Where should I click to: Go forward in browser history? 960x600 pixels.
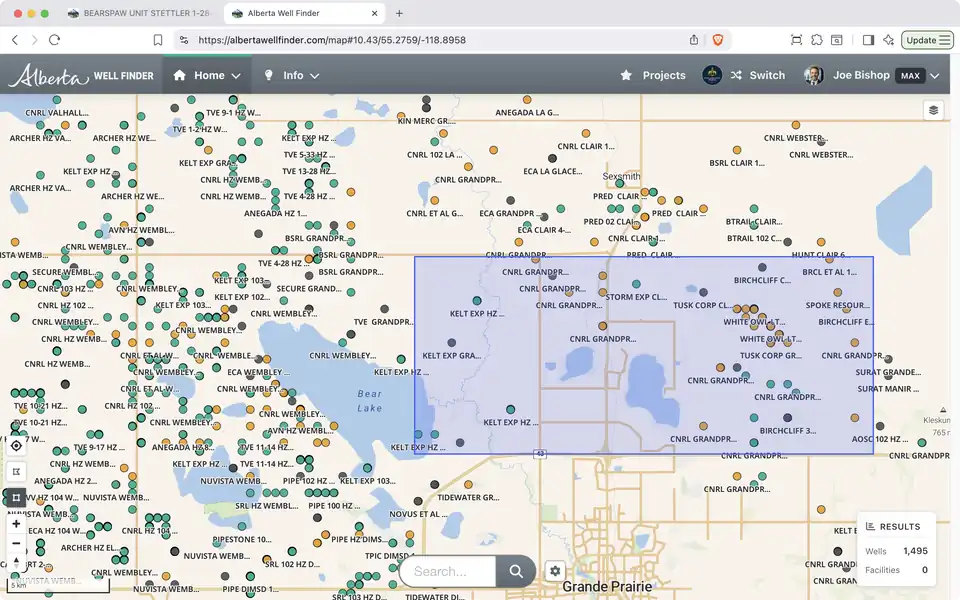click(34, 40)
